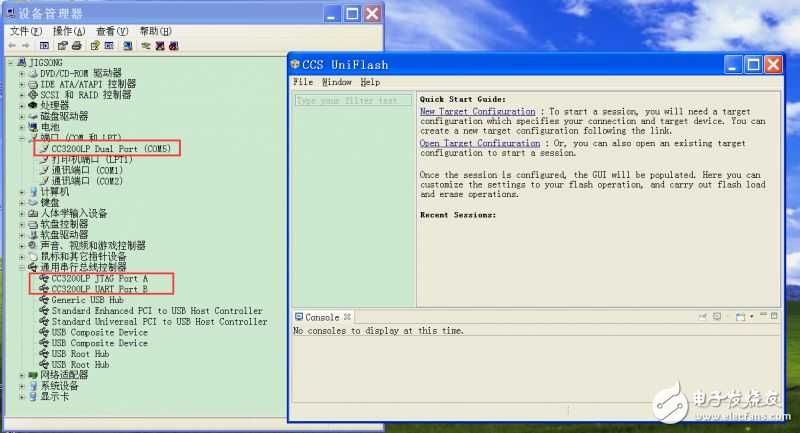Select Standard Universal PCI to USB Host Controller
Screen dimensions: 800x433
[x=159, y=322]
